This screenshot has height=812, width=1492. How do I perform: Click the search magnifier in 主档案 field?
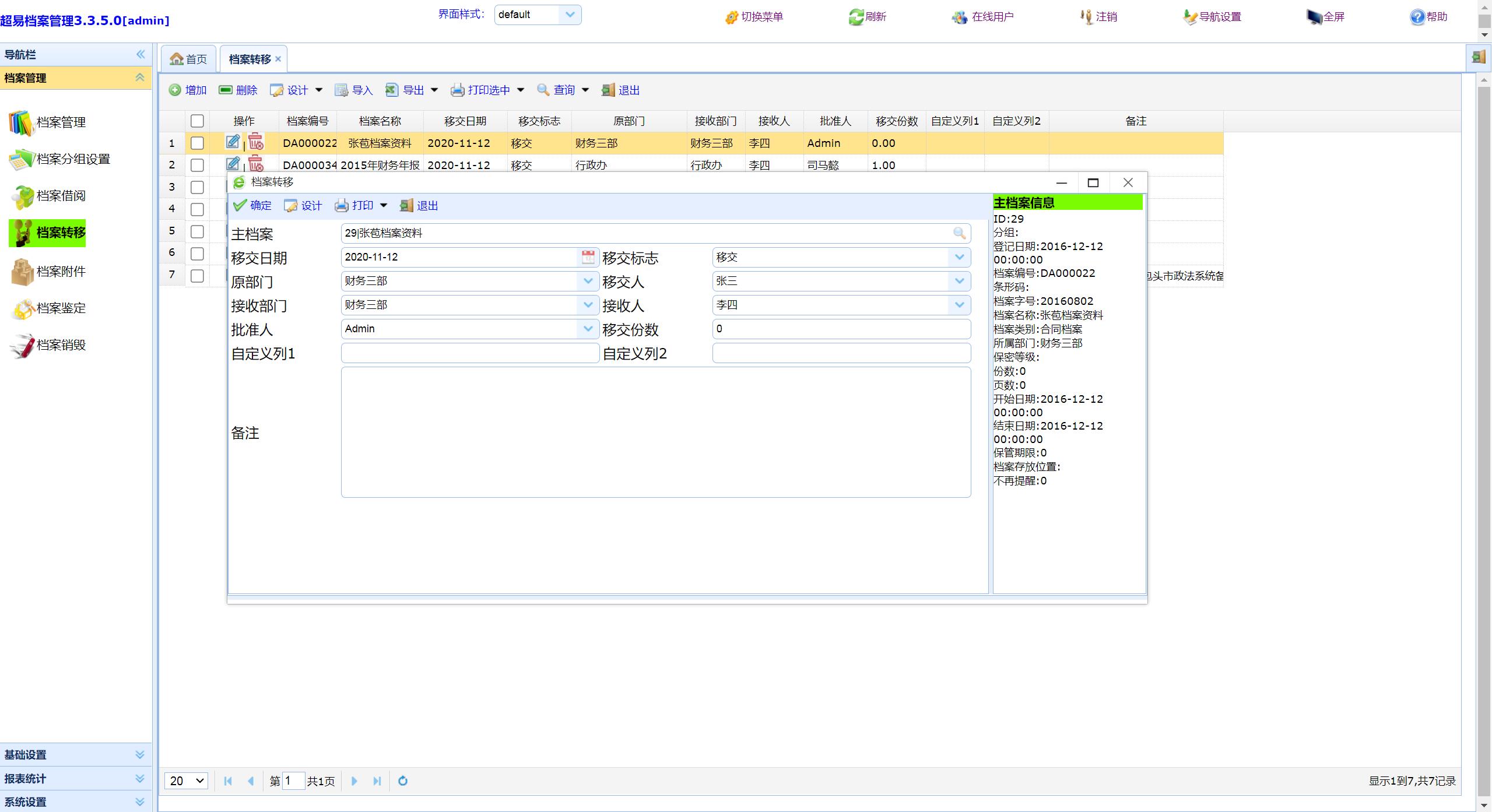959,233
